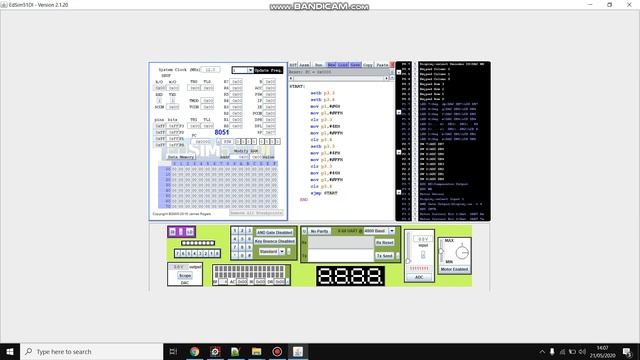The width and height of the screenshot is (640, 360).
Task: Click keypad key 9
Action: tap(249, 247)
